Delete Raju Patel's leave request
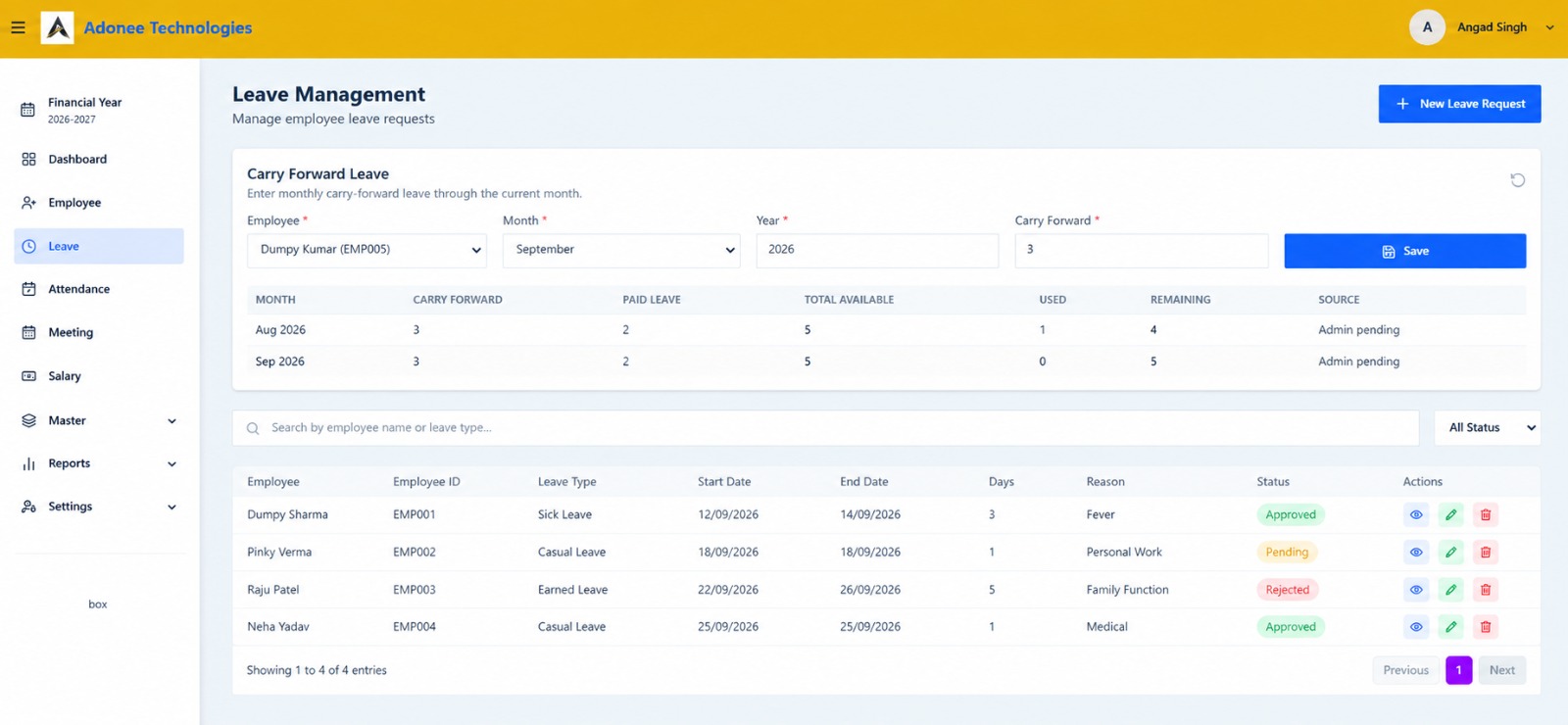This screenshot has height=725, width=1568. [x=1486, y=590]
